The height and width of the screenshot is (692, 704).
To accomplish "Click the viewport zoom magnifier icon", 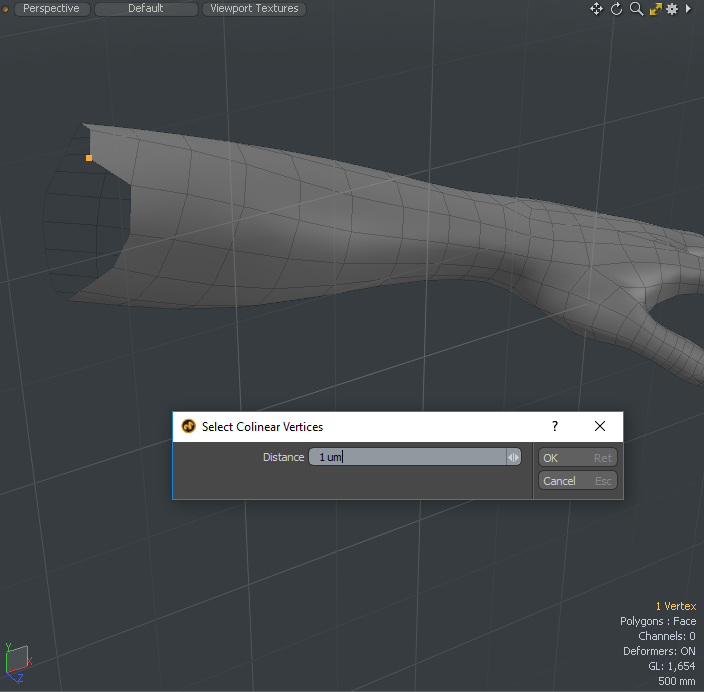I will pyautogui.click(x=636, y=9).
